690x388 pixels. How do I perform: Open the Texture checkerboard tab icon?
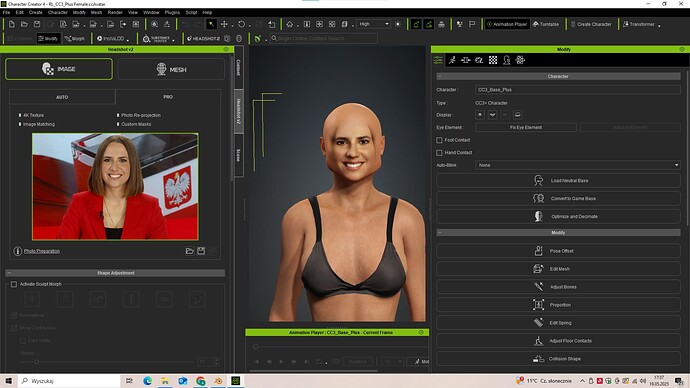(493, 60)
